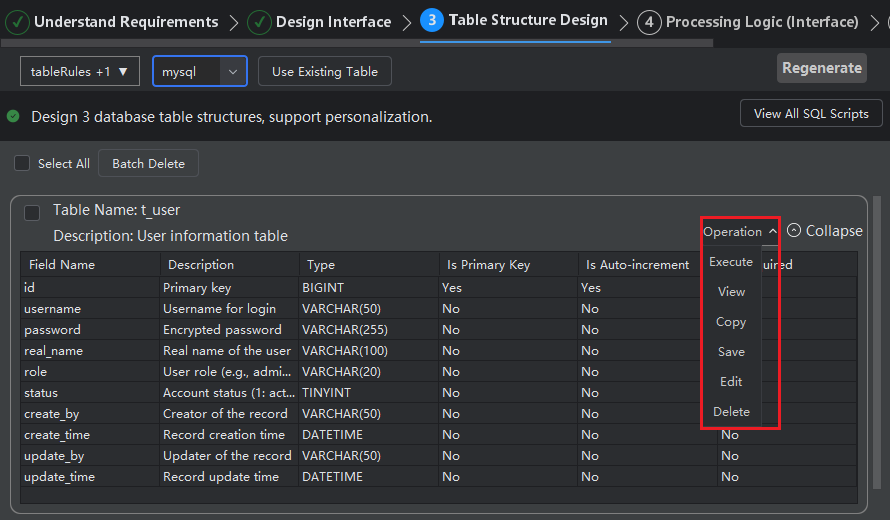Screen dimensions: 890x520
Task: Click the Collapse circle arrow icon
Action: [x=794, y=231]
